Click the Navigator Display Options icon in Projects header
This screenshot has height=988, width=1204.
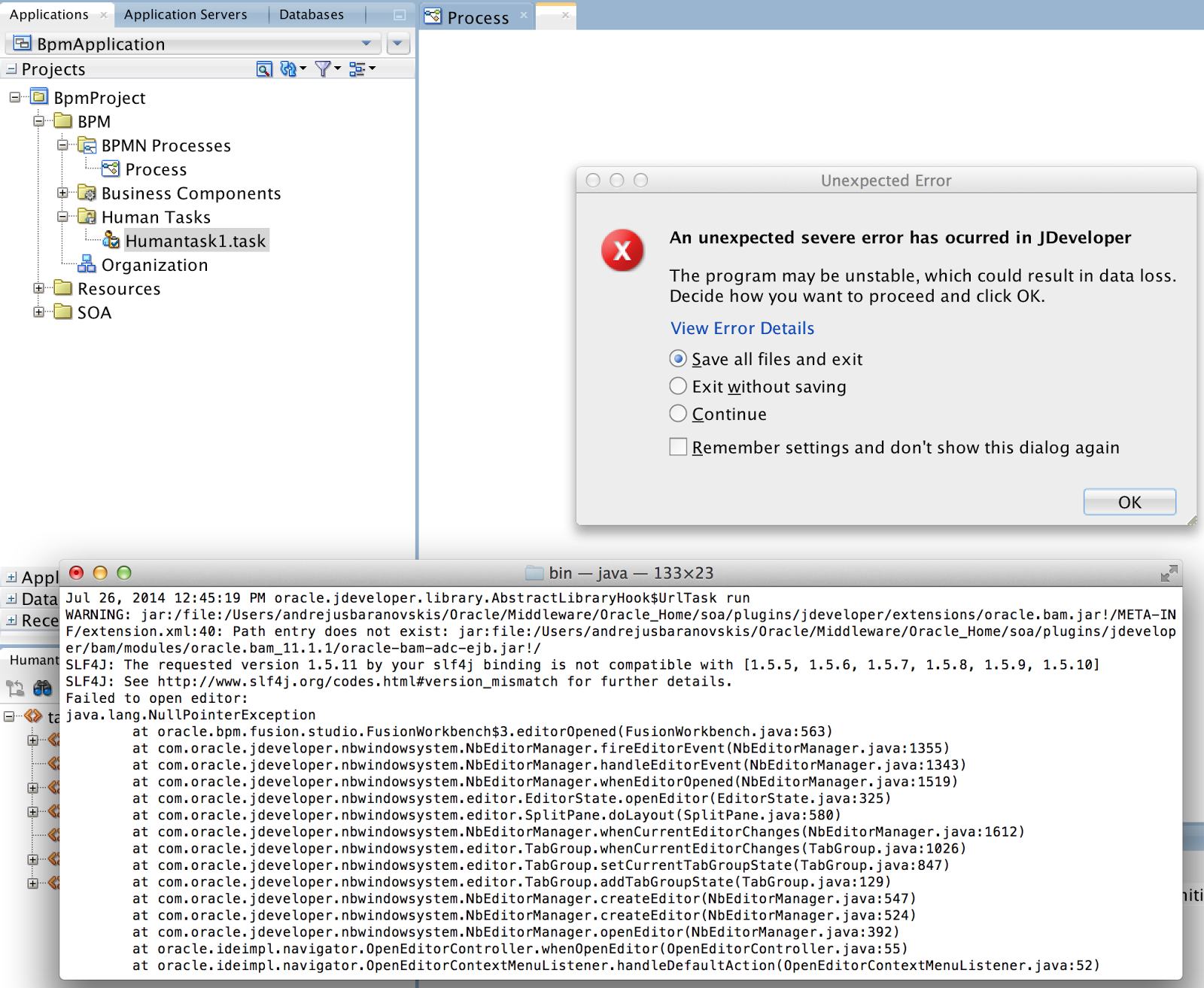[264, 69]
